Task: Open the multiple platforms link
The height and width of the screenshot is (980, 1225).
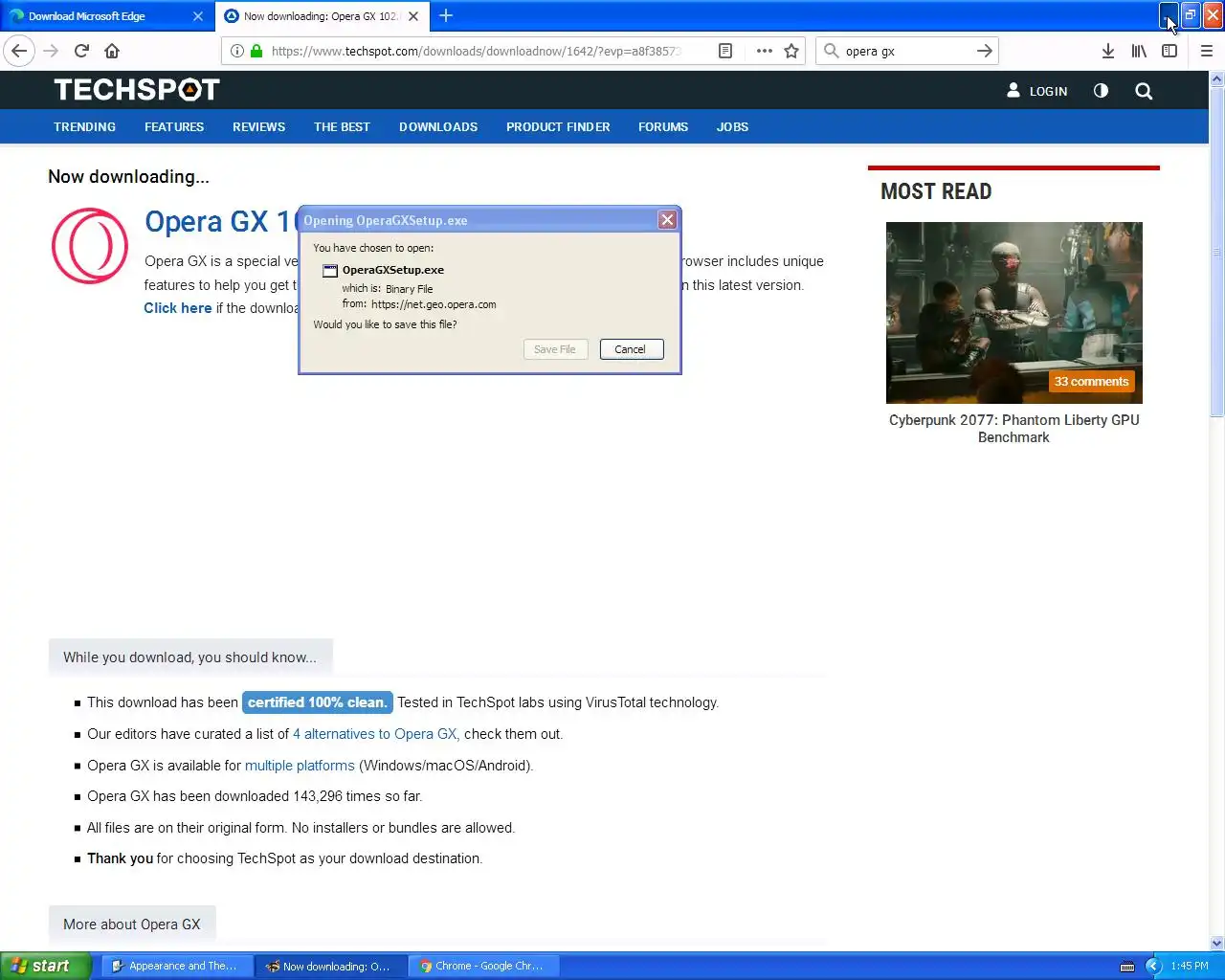Action: [x=300, y=766]
